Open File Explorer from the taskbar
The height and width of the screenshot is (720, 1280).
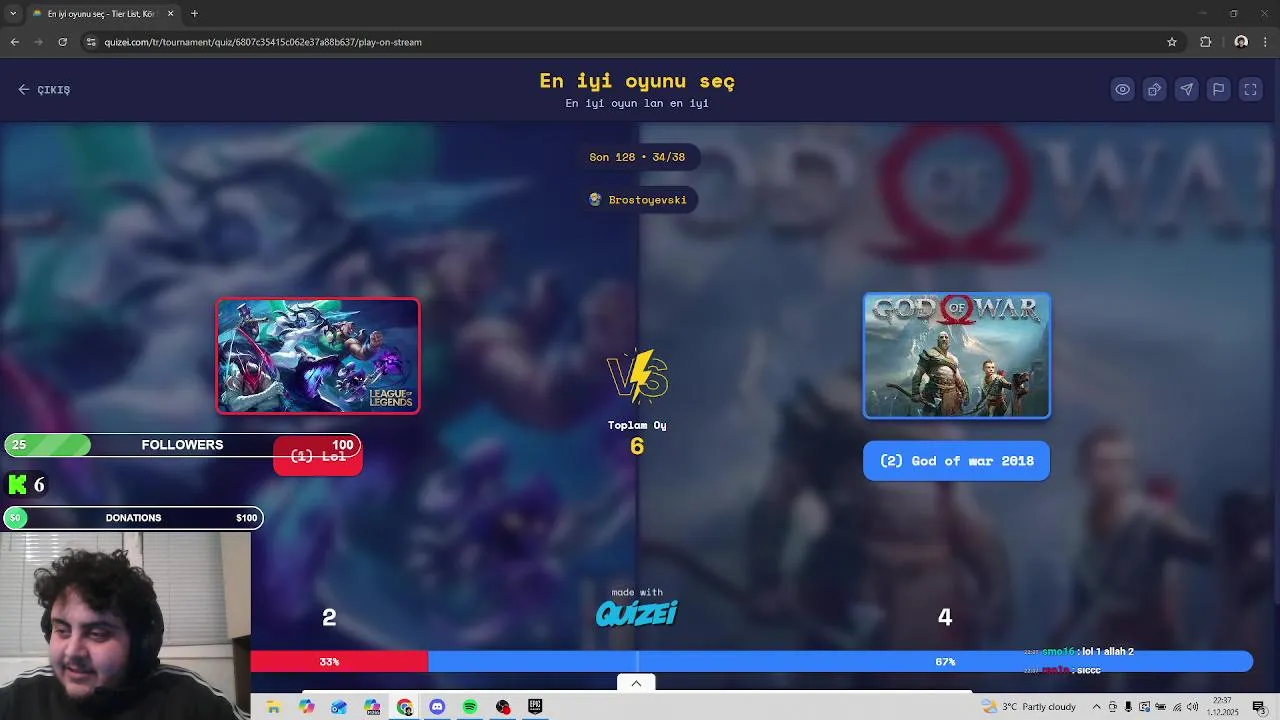click(x=273, y=707)
